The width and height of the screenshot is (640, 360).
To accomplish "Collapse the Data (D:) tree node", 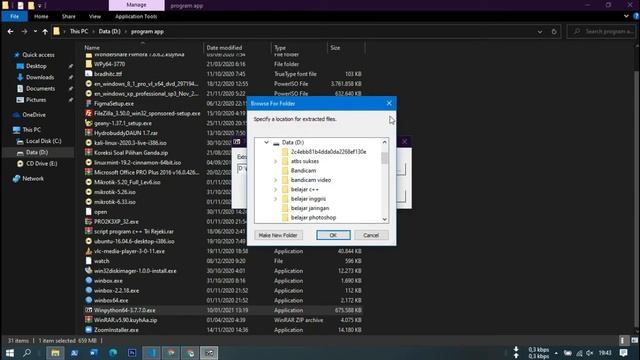I will click(x=266, y=142).
